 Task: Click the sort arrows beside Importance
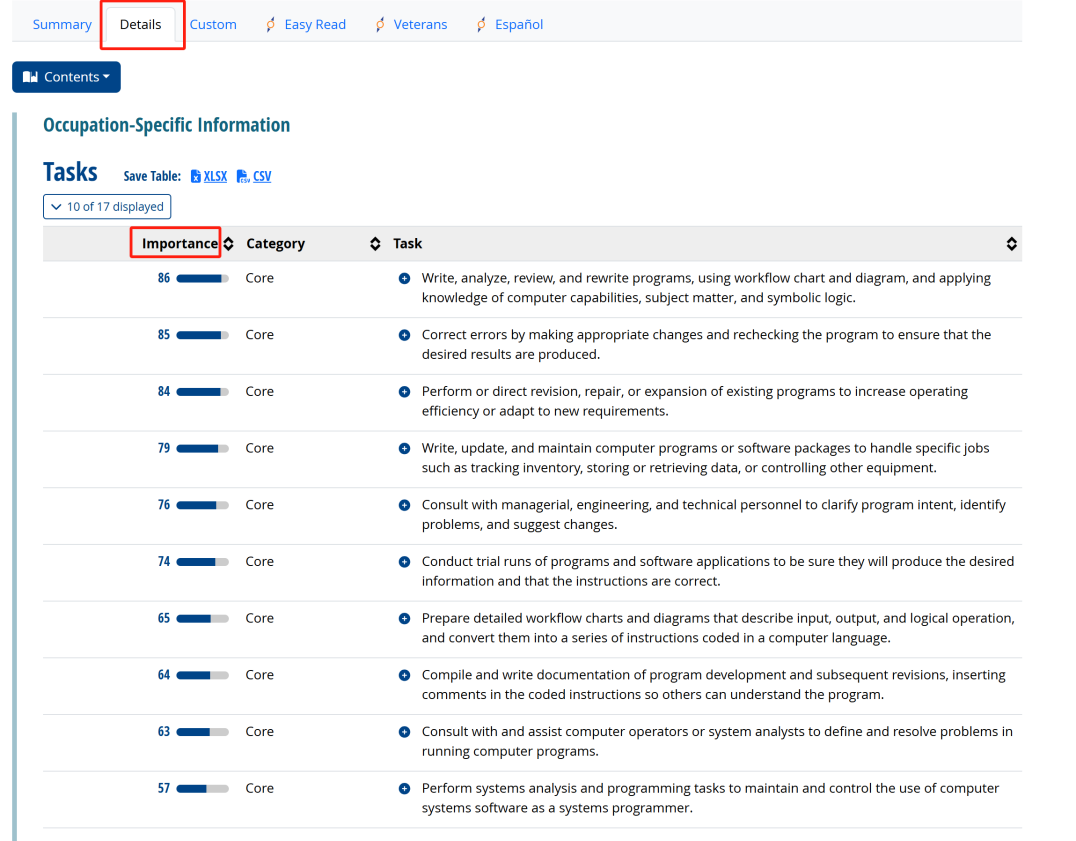(229, 244)
